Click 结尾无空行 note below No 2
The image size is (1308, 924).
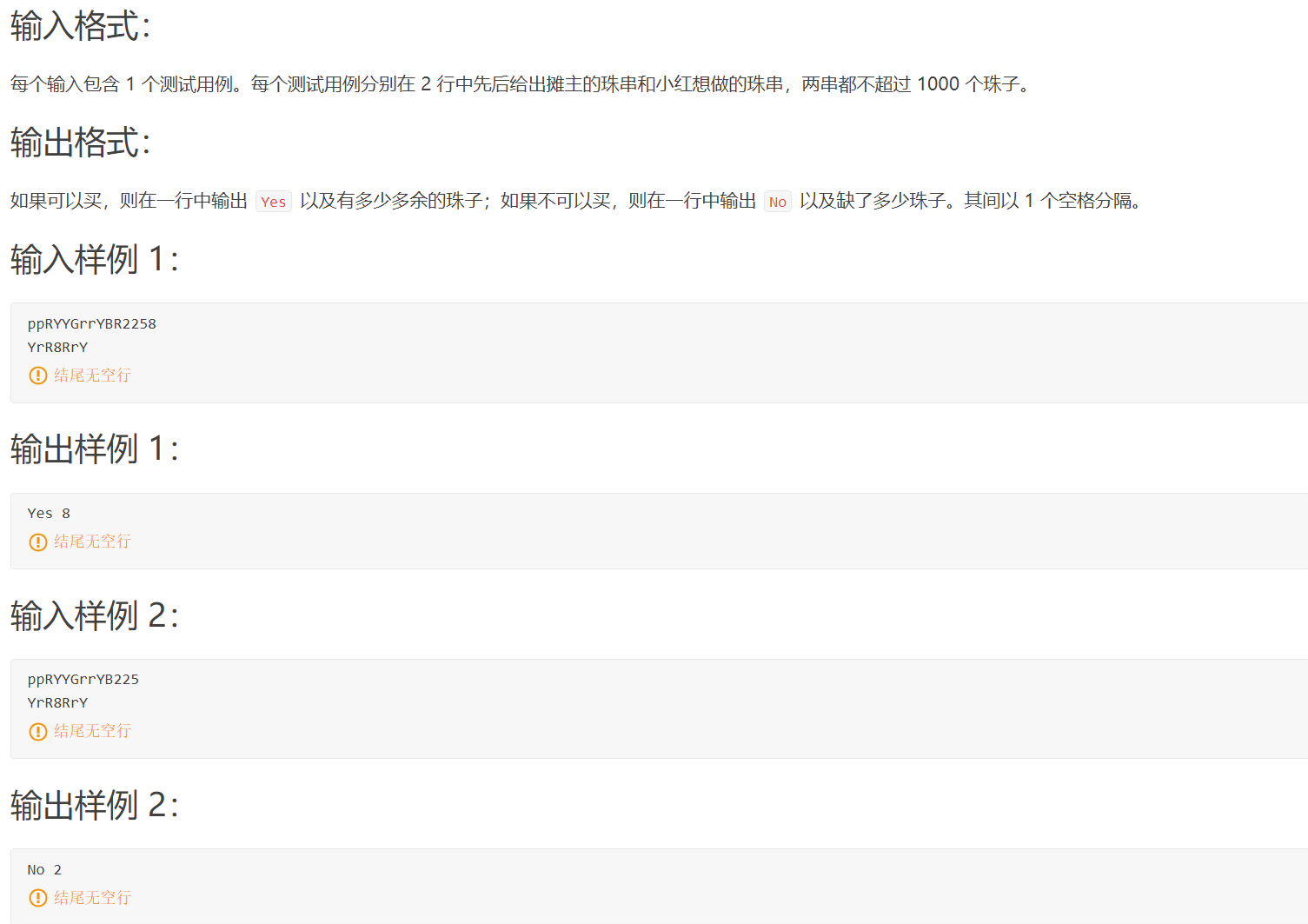tap(92, 898)
